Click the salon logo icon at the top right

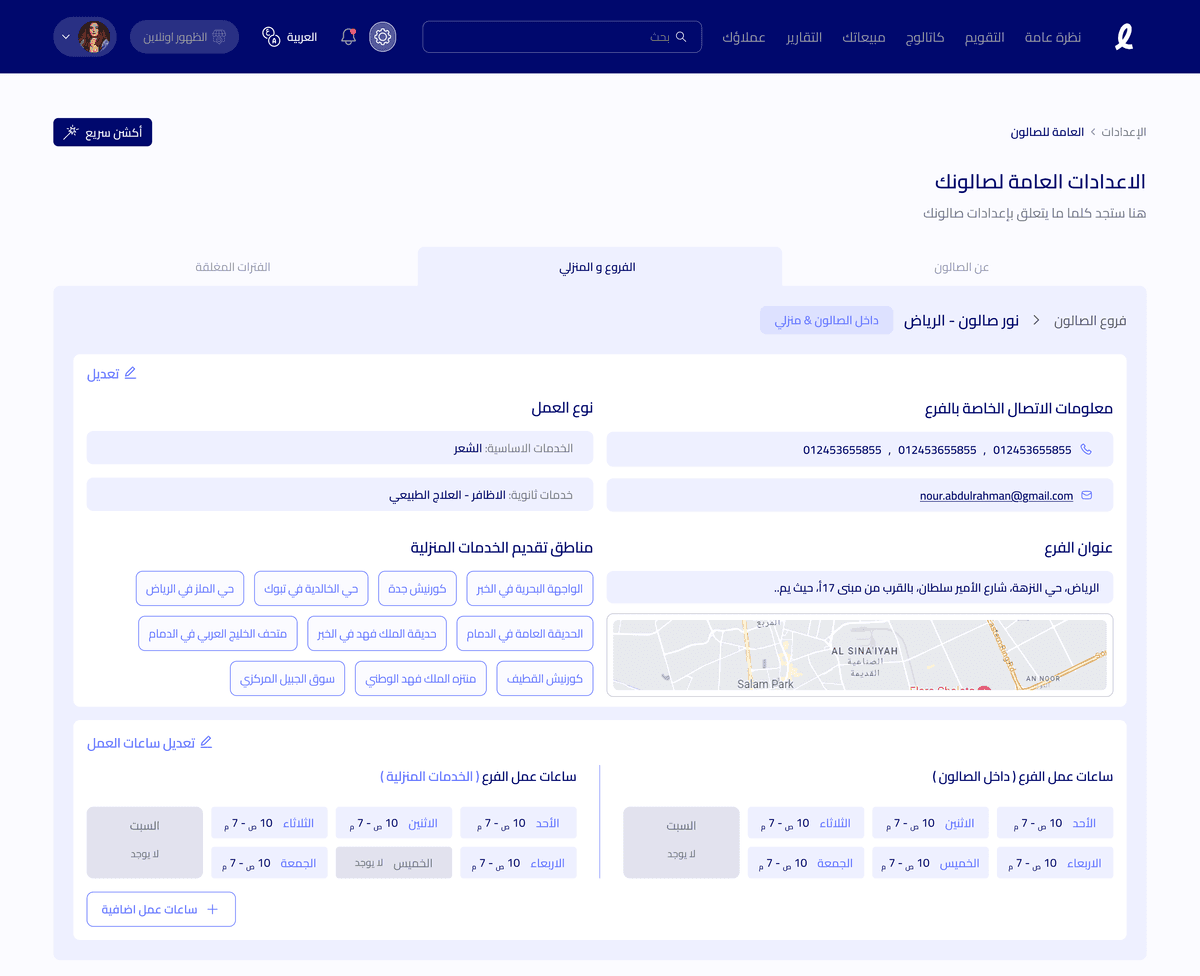point(1123,36)
